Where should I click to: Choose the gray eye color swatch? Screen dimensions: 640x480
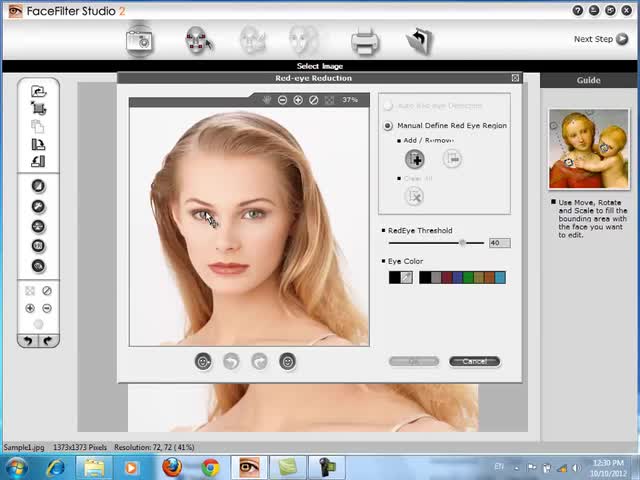click(x=436, y=278)
